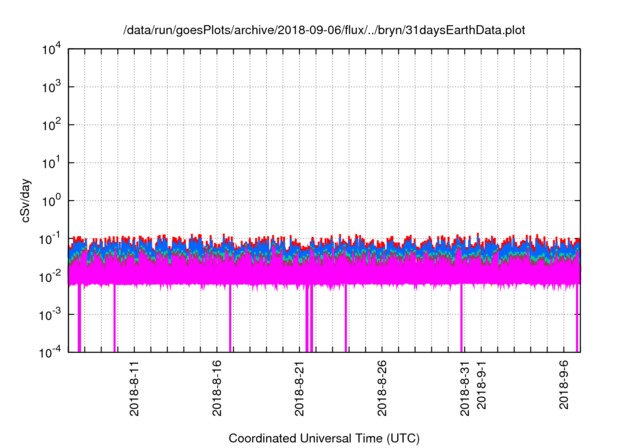Click the plot title file path
640x448 pixels.
[x=324, y=30]
